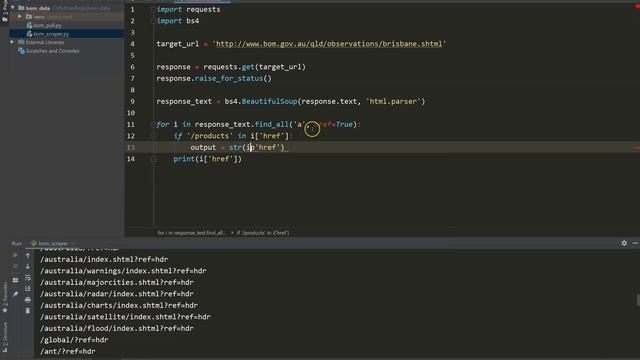The height and width of the screenshot is (360, 640).
Task: Click the venv folder icon
Action: (29, 17)
